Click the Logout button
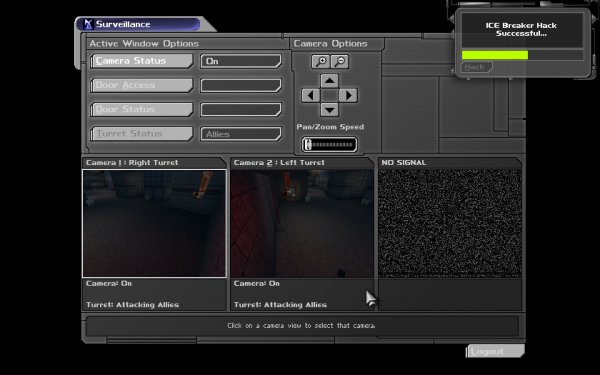This screenshot has height=375, width=600. pos(495,351)
